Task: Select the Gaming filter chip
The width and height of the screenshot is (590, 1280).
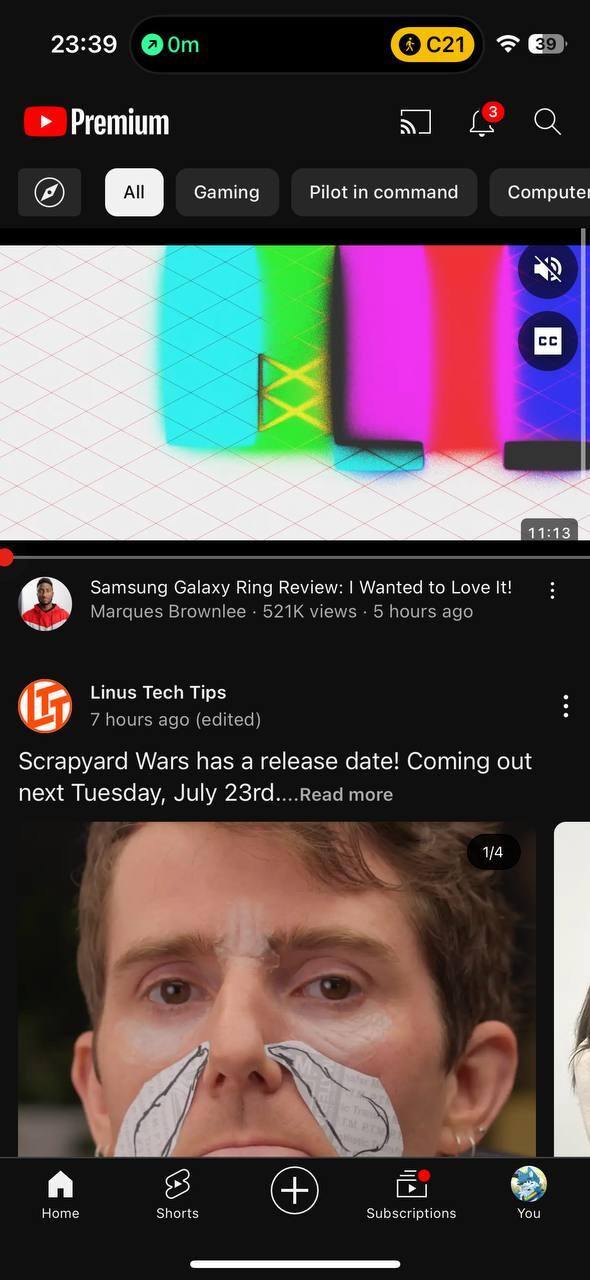Action: [x=227, y=192]
